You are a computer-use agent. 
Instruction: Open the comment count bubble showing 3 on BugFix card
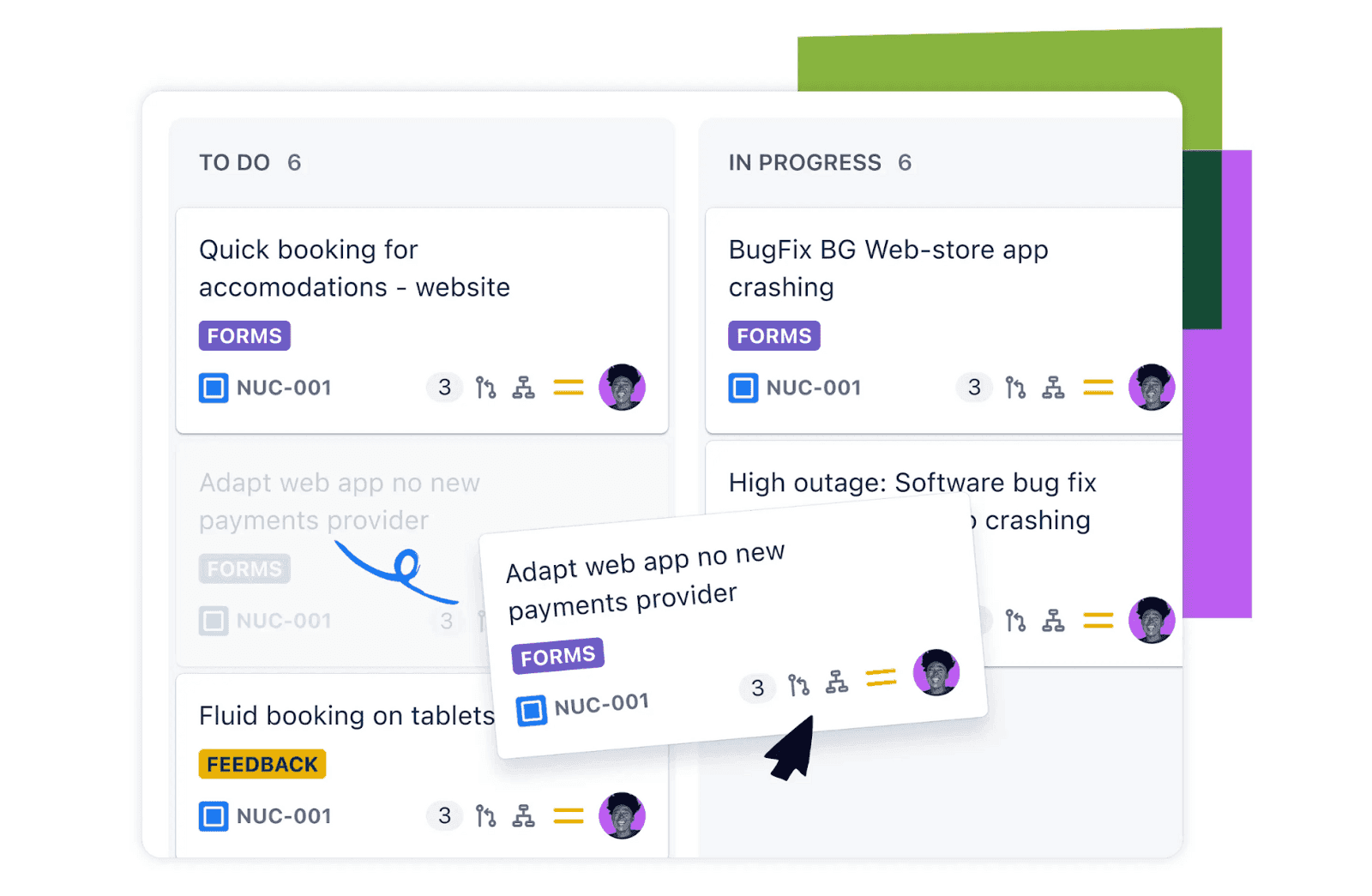tap(974, 388)
